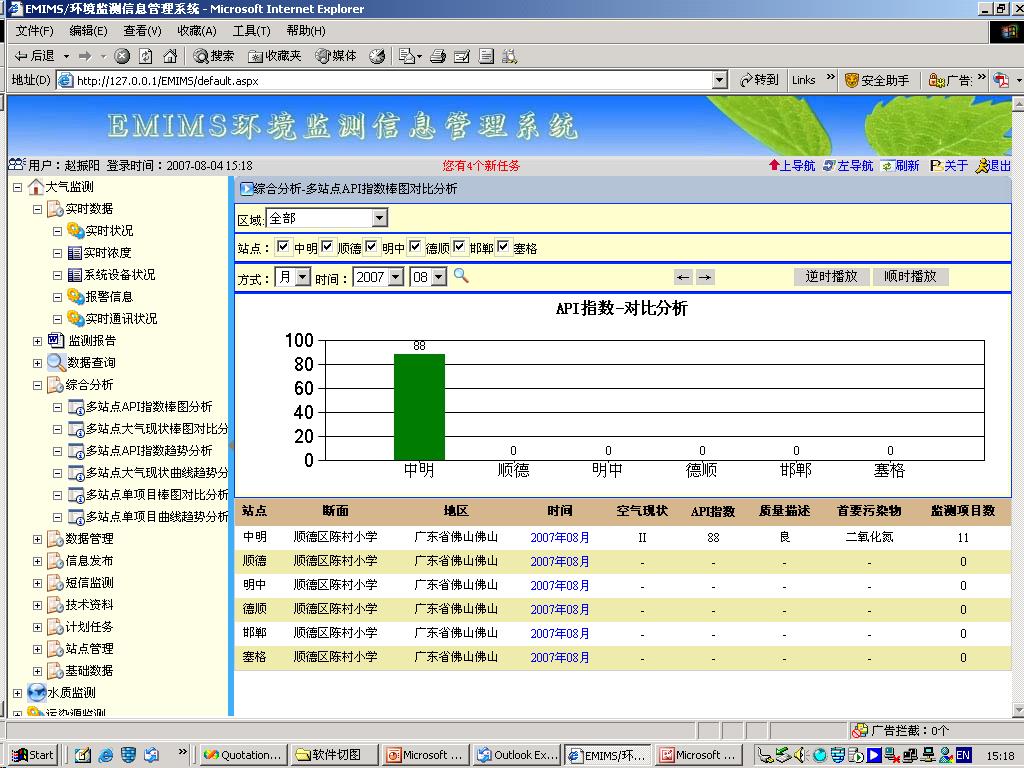Open the 工具(T) menu
Viewport: 1024px width, 768px height.
[x=251, y=31]
